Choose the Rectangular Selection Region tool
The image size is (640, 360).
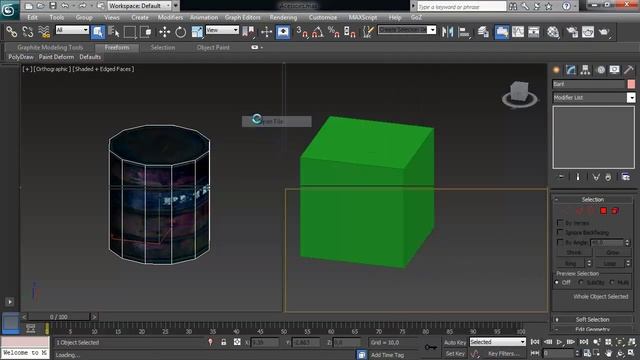click(130, 32)
